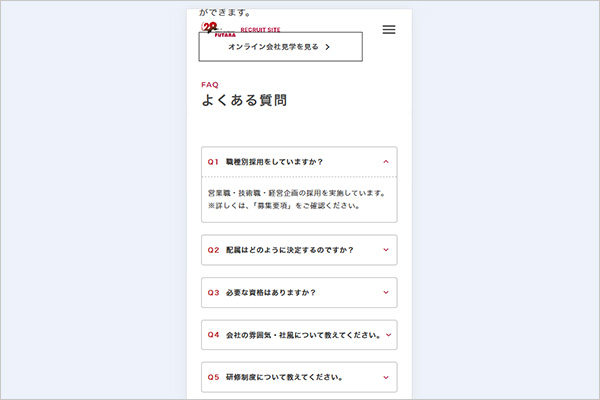The image size is (600, 400).
Task: Click the down chevron on Q5
Action: (x=386, y=378)
